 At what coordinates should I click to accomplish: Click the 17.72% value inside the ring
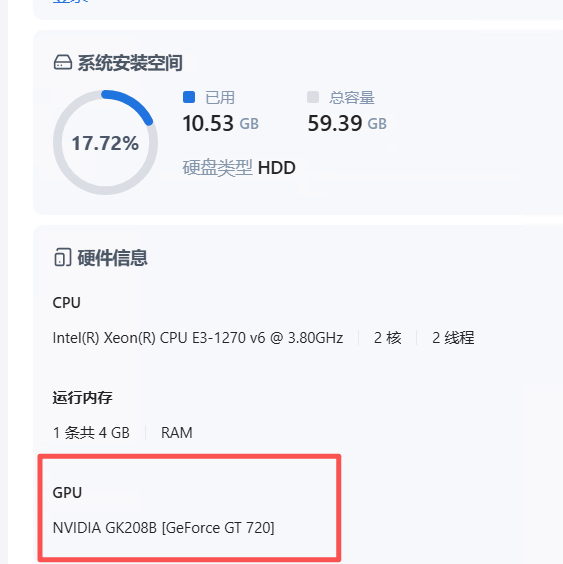pos(105,143)
